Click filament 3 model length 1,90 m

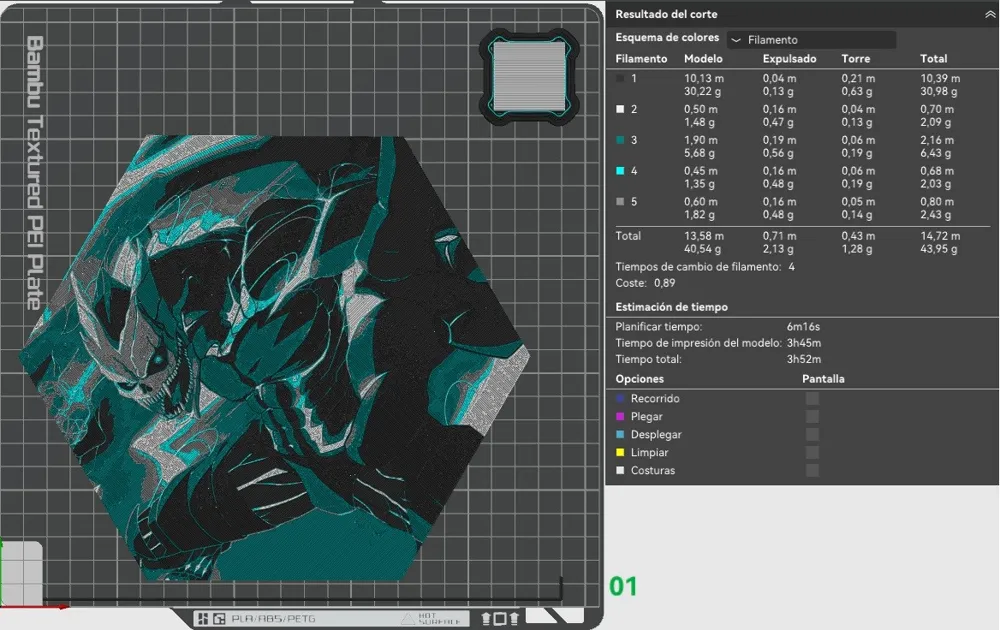coord(700,140)
